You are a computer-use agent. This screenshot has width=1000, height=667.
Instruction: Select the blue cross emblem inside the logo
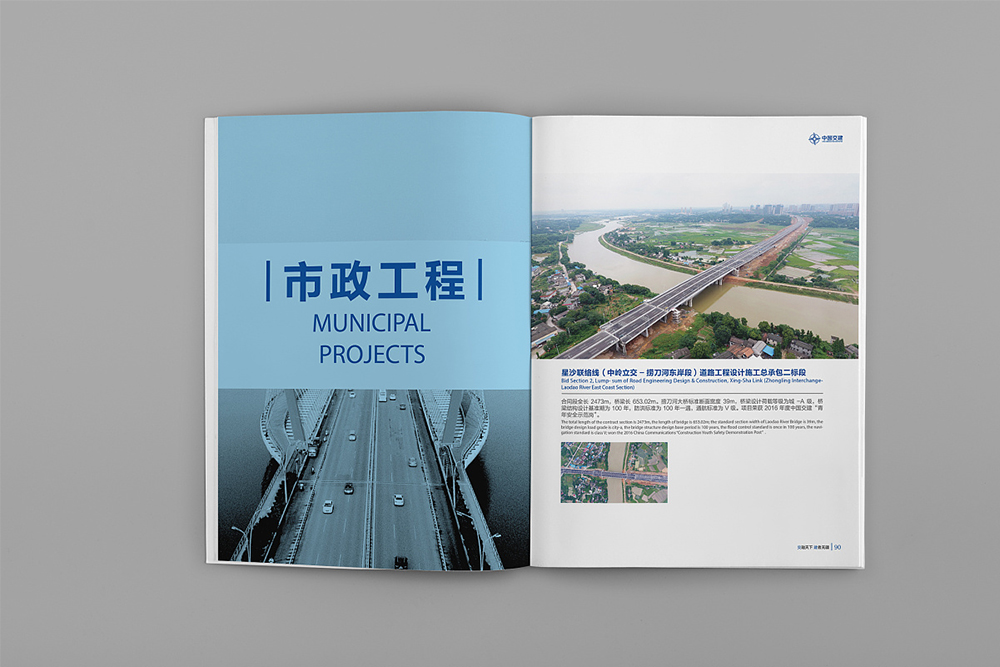(813, 138)
